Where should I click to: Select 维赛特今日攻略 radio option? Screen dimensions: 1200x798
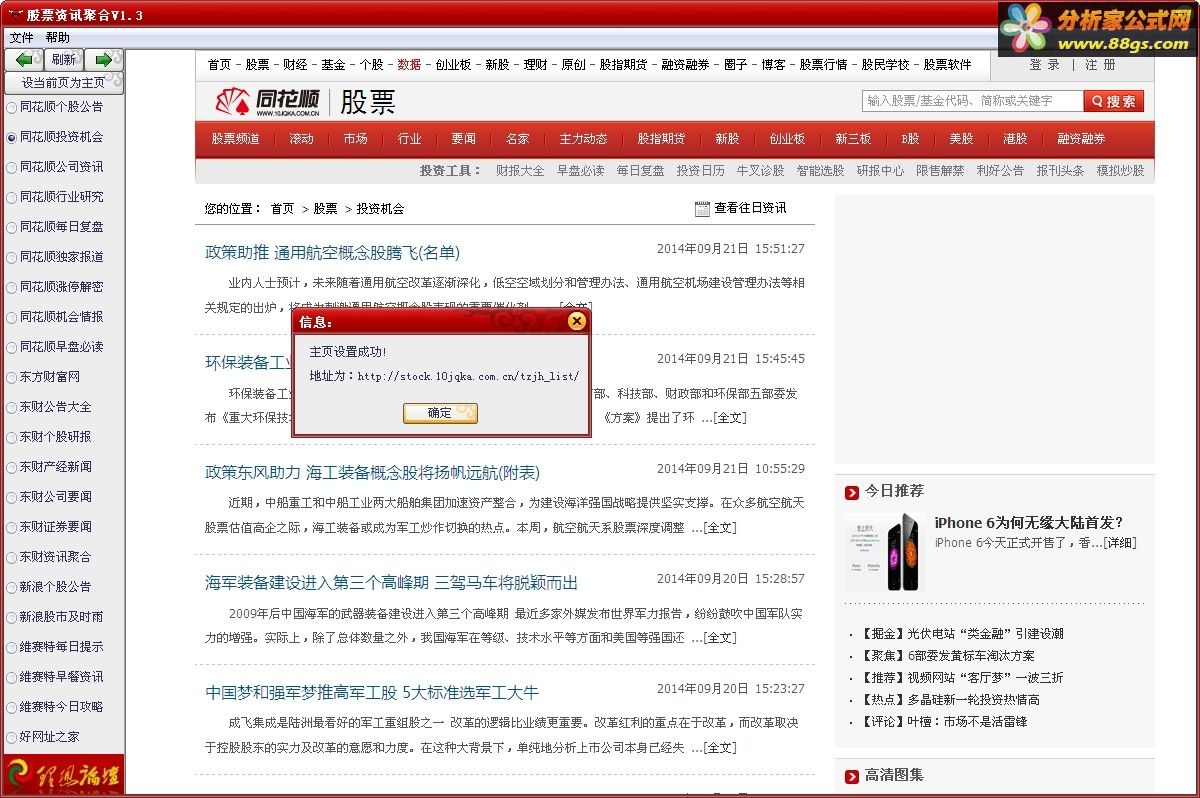tap(55, 707)
